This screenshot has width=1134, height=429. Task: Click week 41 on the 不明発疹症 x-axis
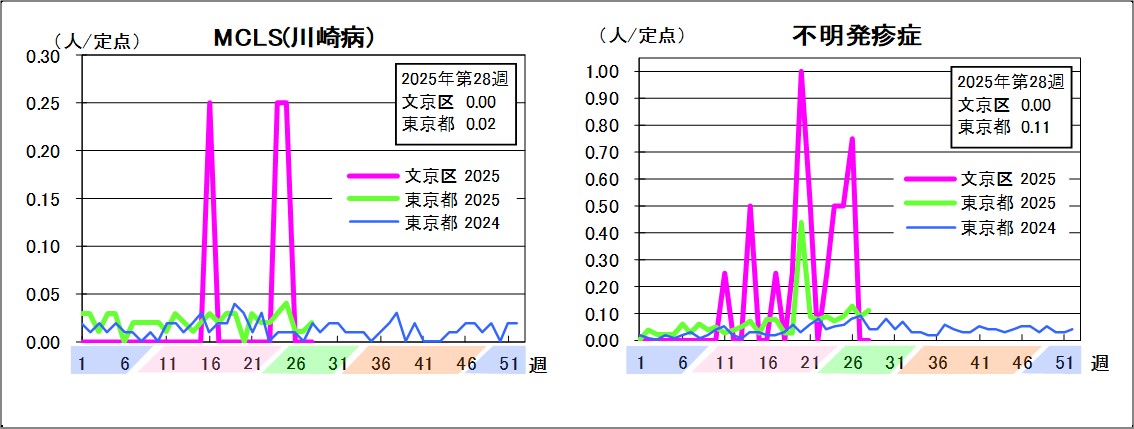tap(981, 363)
